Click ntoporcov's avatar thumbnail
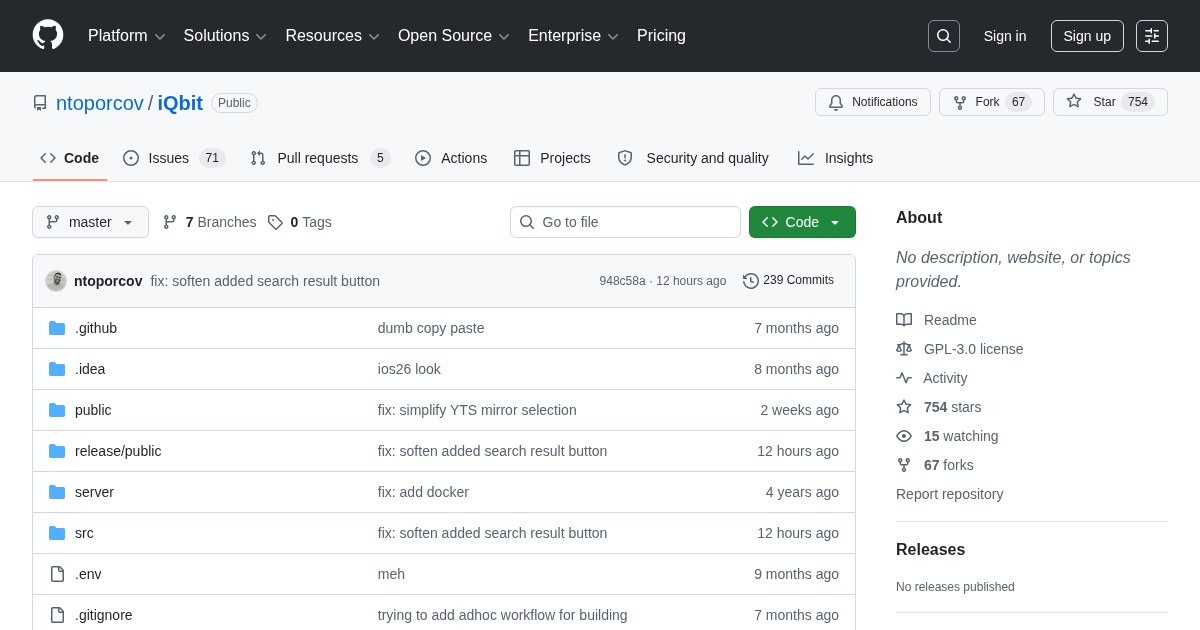 pos(56,281)
